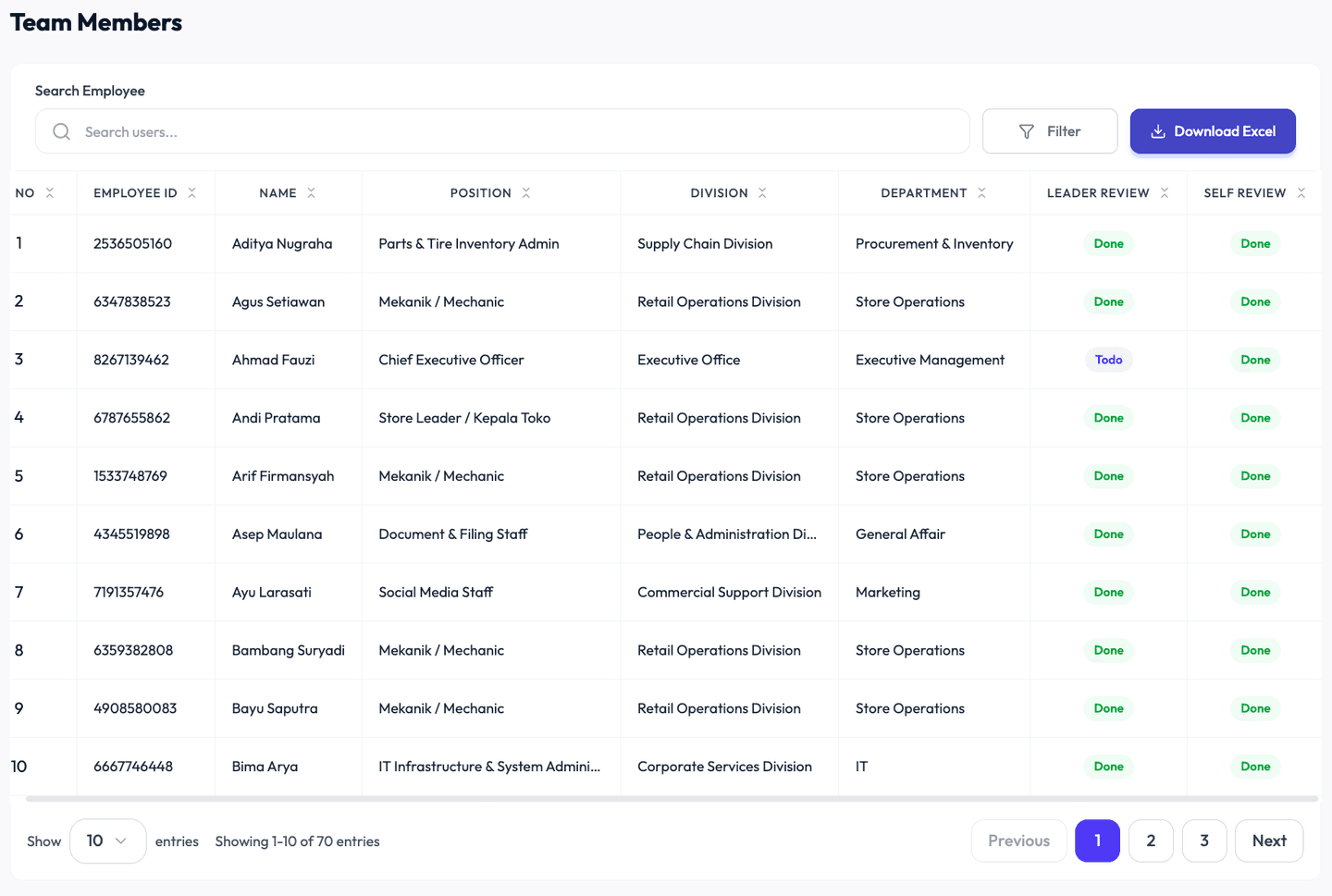
Task: Select current page 1 button
Action: (x=1097, y=841)
